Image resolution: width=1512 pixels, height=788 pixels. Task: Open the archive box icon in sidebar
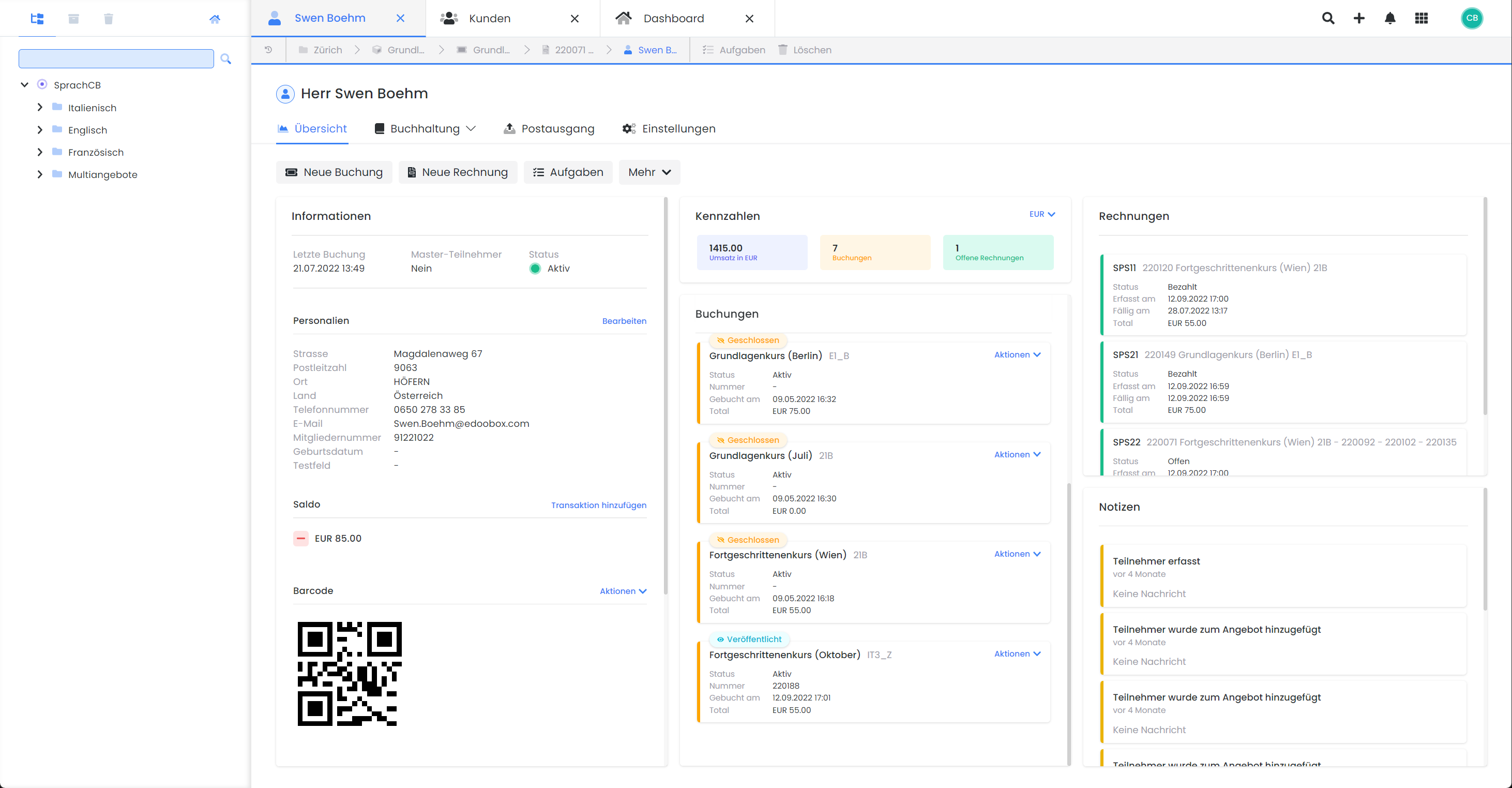(73, 19)
